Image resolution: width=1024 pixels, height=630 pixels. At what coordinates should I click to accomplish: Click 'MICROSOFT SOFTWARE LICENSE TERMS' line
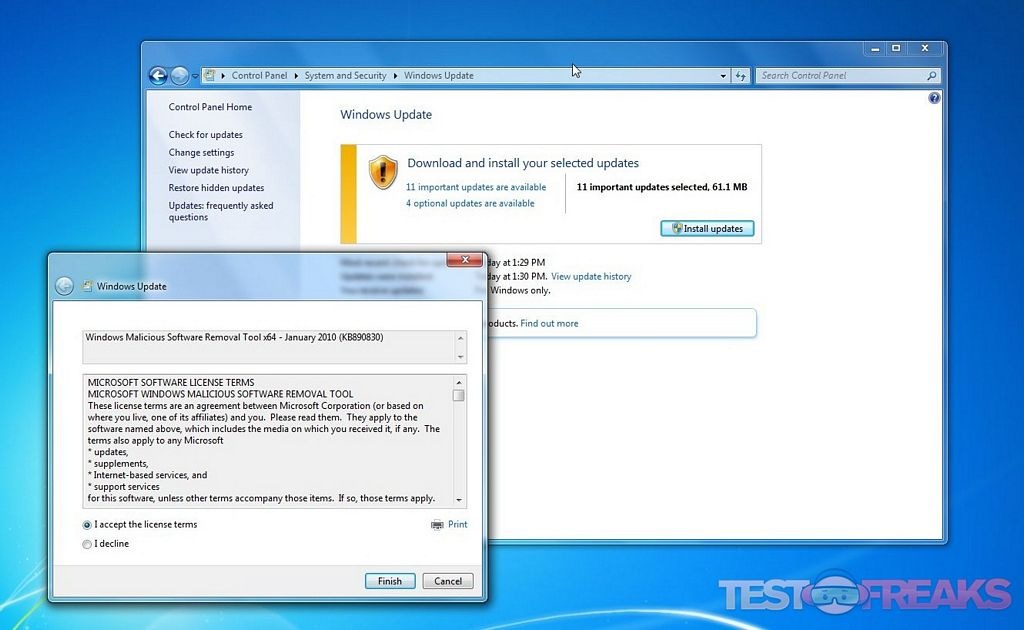(171, 383)
